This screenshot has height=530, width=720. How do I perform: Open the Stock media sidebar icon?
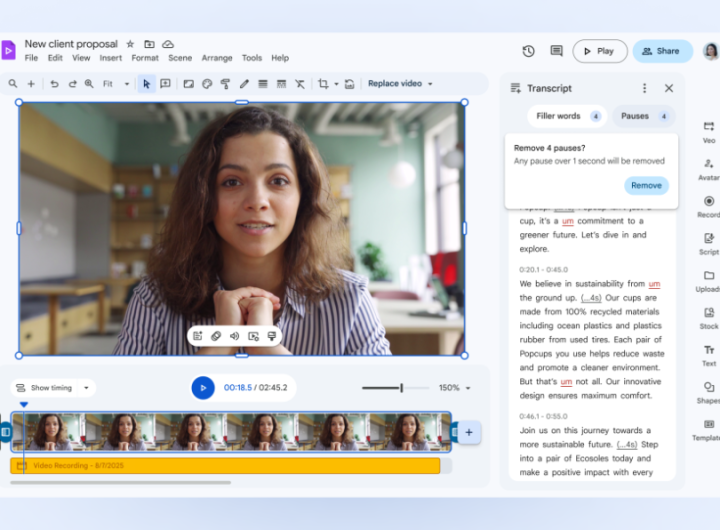(709, 313)
